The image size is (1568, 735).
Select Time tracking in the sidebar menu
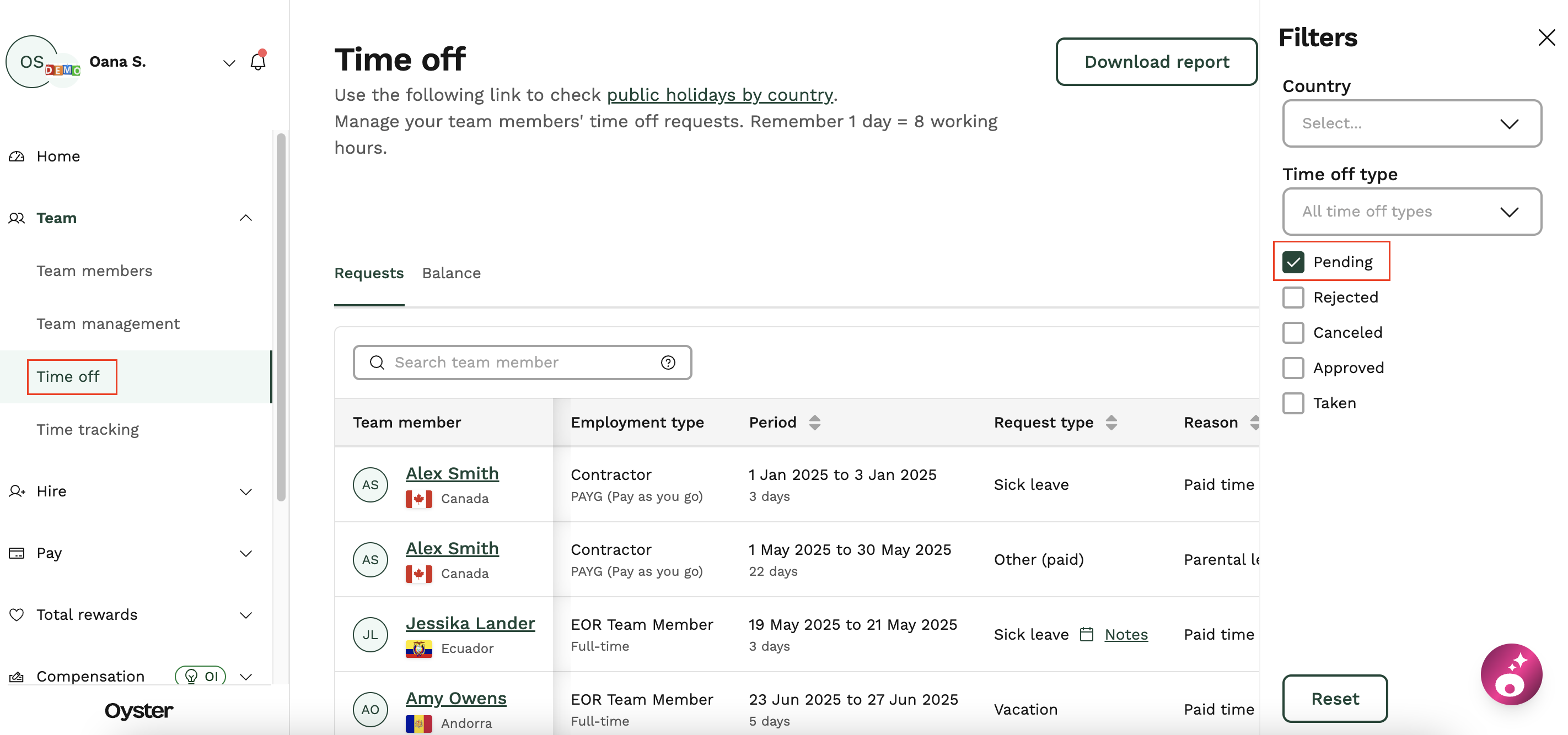(x=88, y=429)
